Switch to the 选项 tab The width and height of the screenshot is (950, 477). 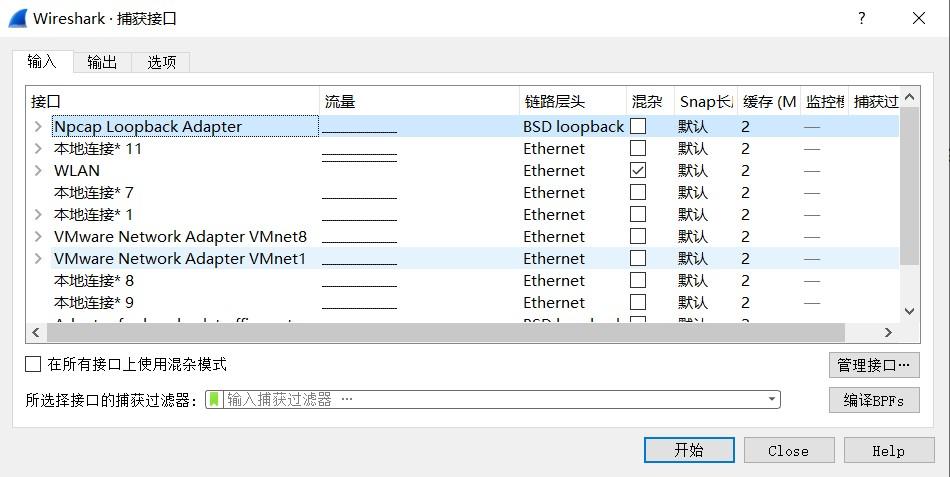click(162, 62)
